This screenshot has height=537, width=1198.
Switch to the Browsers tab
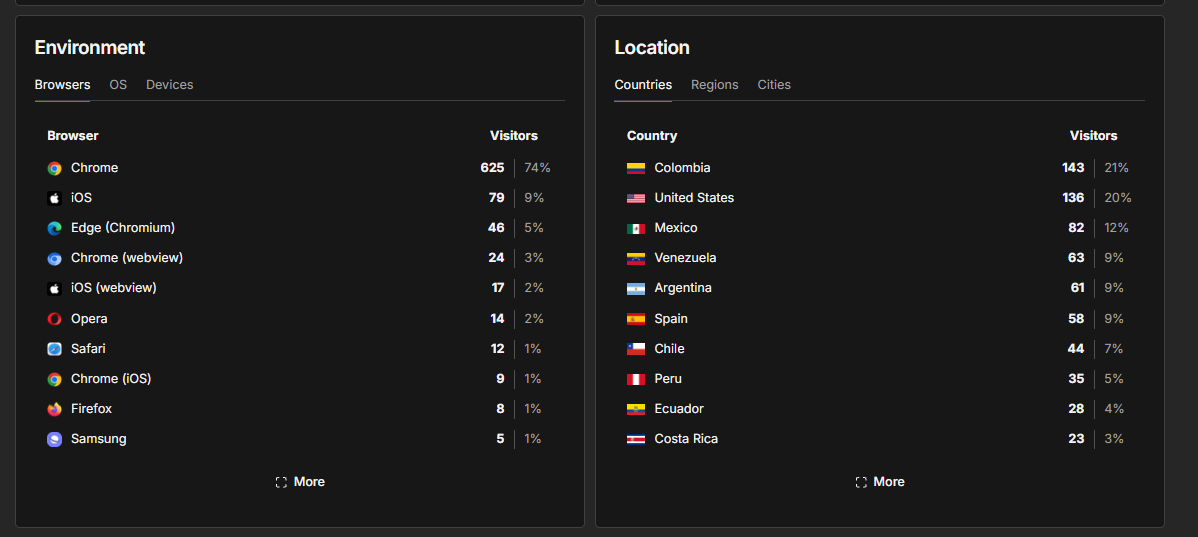point(63,85)
